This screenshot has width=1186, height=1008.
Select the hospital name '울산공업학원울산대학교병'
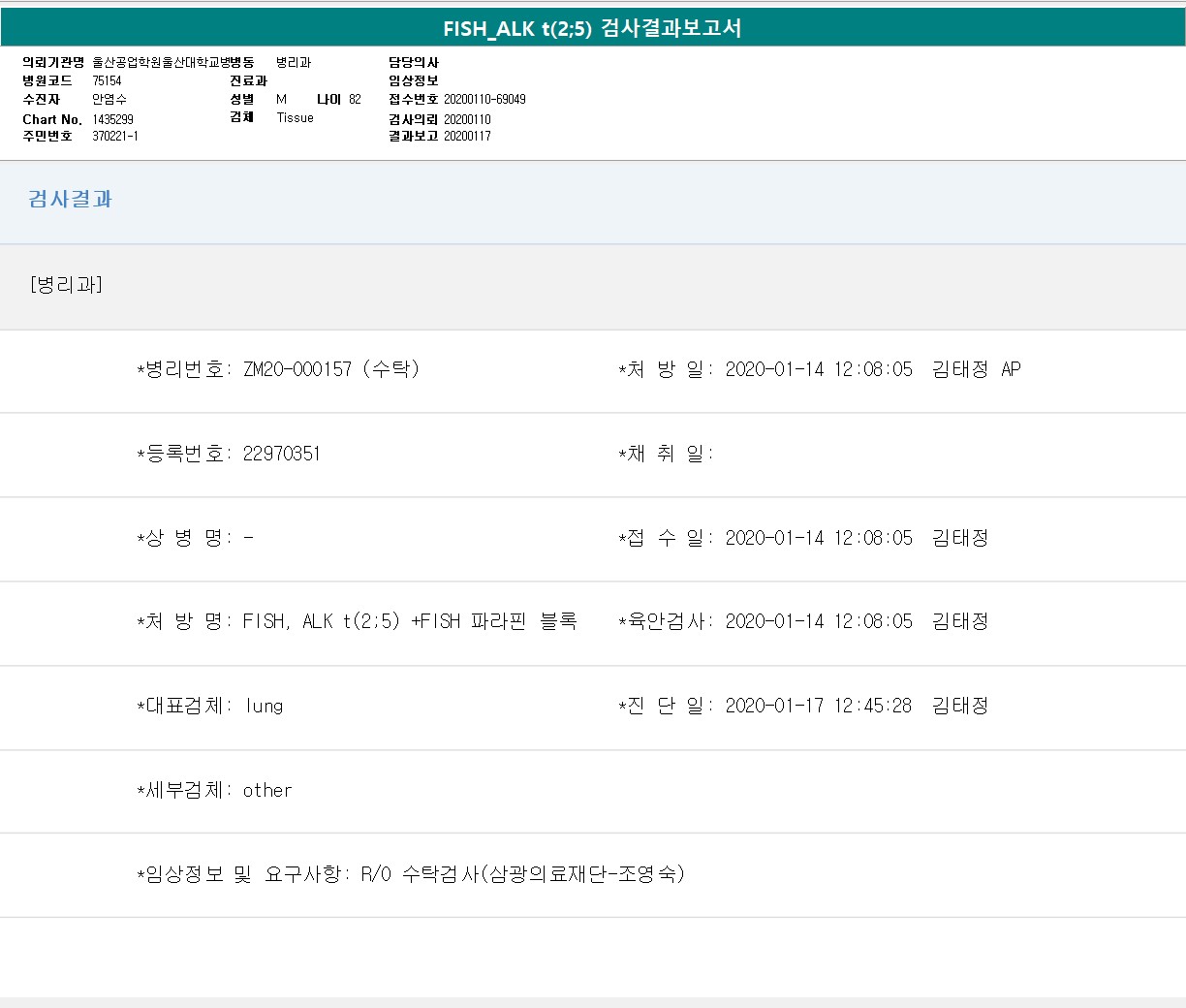point(161,62)
